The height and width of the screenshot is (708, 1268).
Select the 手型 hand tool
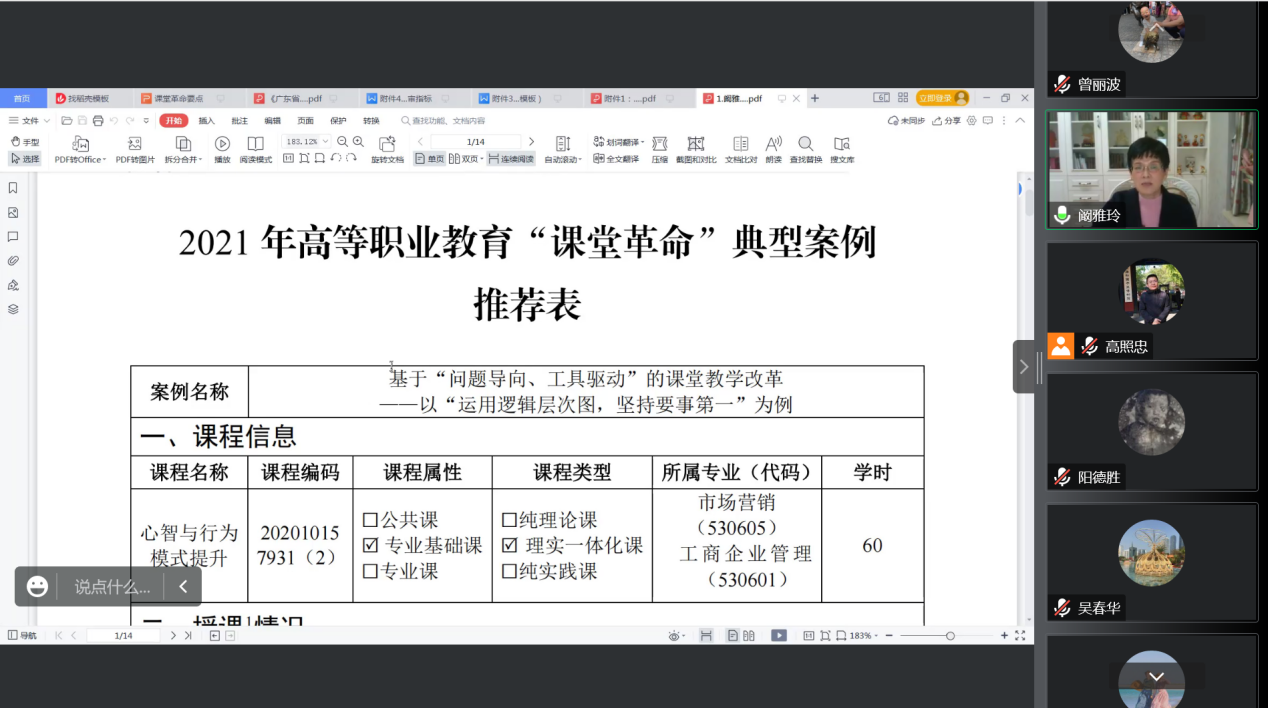click(24, 142)
